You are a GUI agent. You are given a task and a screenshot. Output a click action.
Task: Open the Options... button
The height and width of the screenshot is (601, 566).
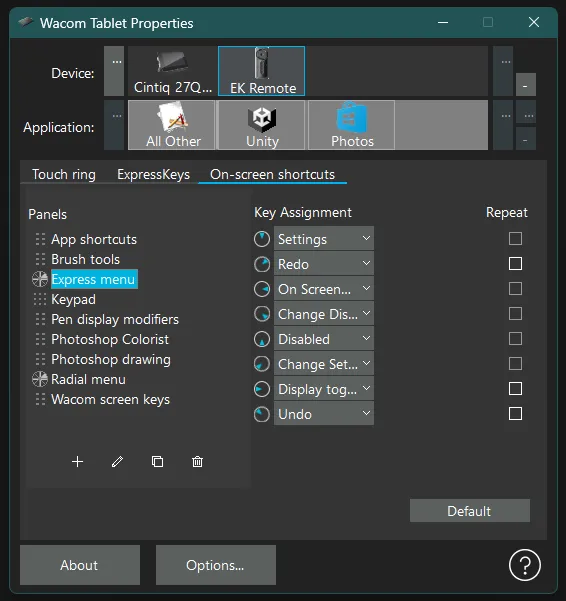(x=215, y=565)
